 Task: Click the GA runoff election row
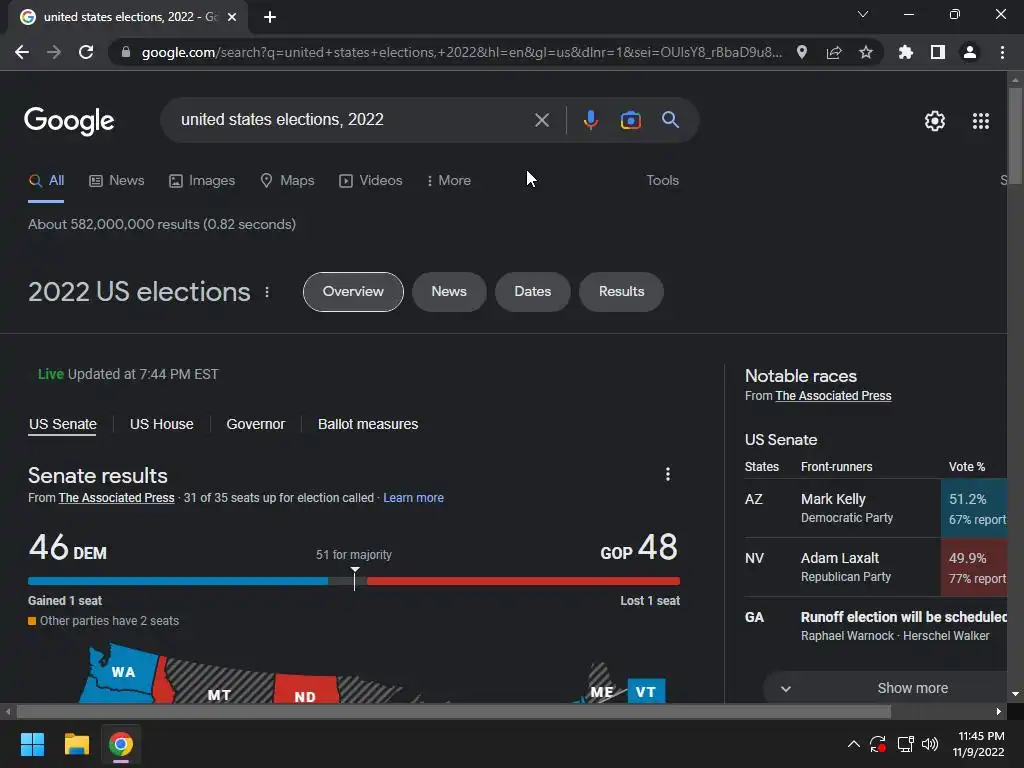click(x=876, y=626)
